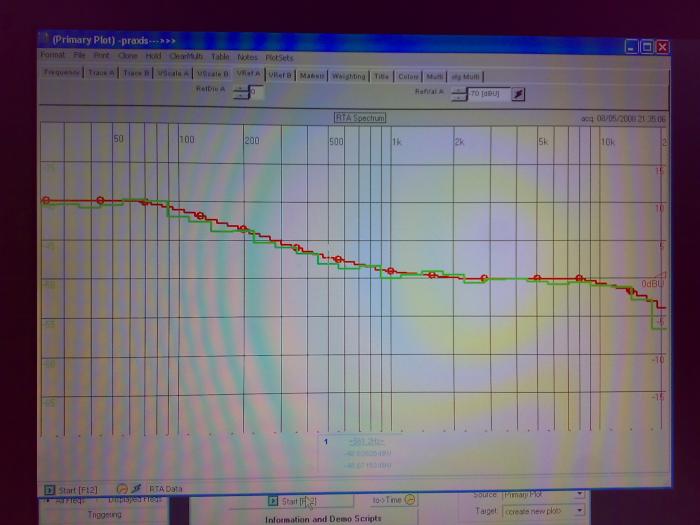Open the Target dropdown showing create new plot

pyautogui.click(x=580, y=510)
